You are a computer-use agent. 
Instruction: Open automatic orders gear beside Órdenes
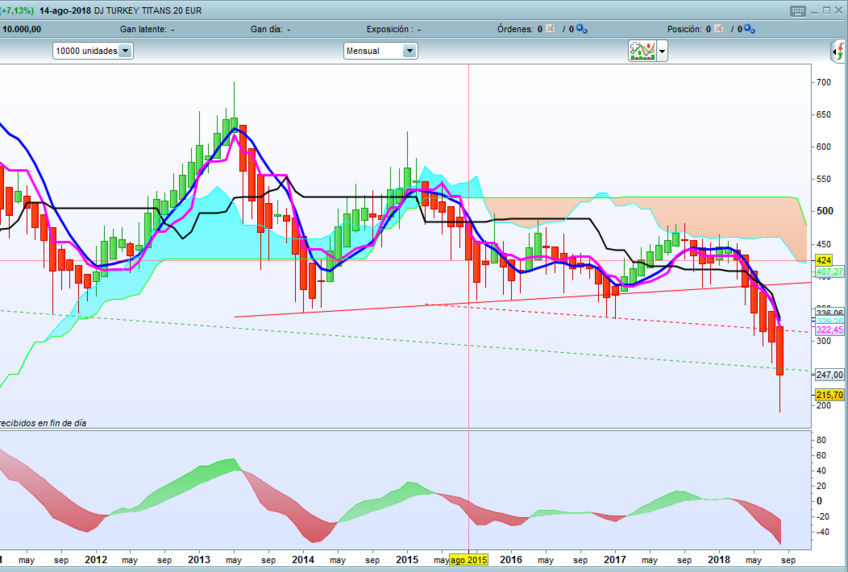[x=581, y=29]
